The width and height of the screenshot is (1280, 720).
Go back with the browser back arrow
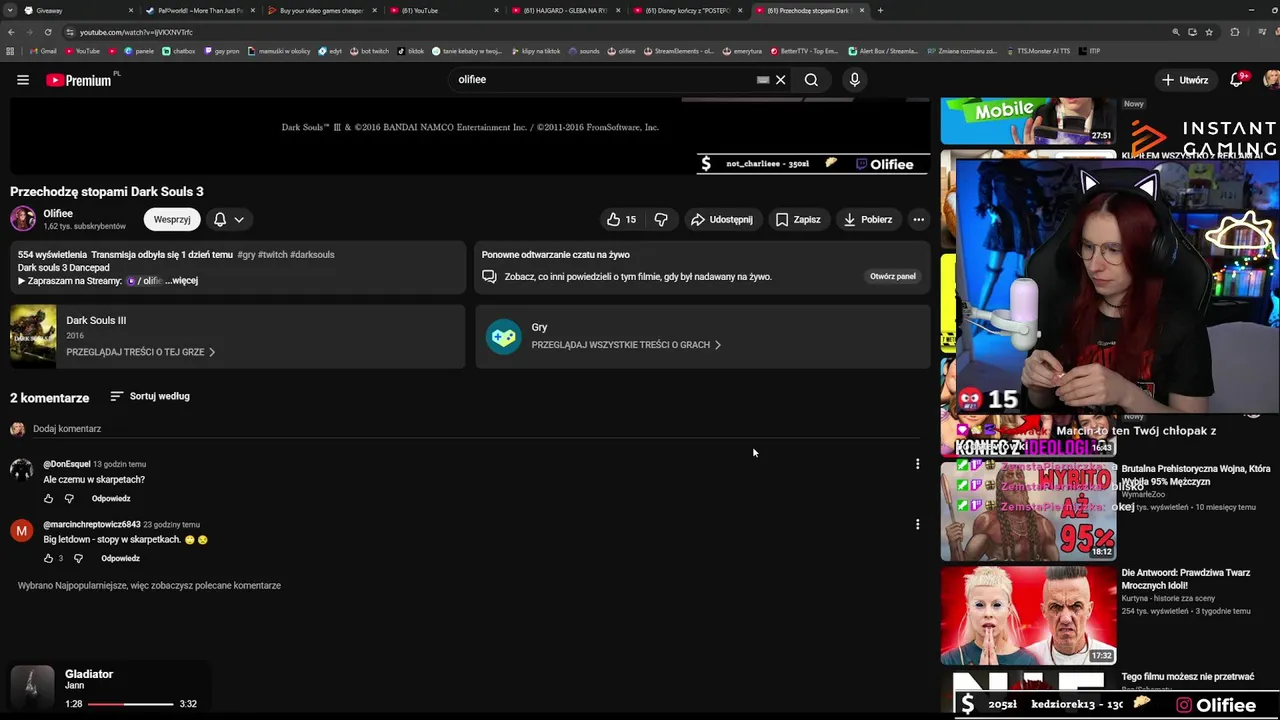point(10,32)
